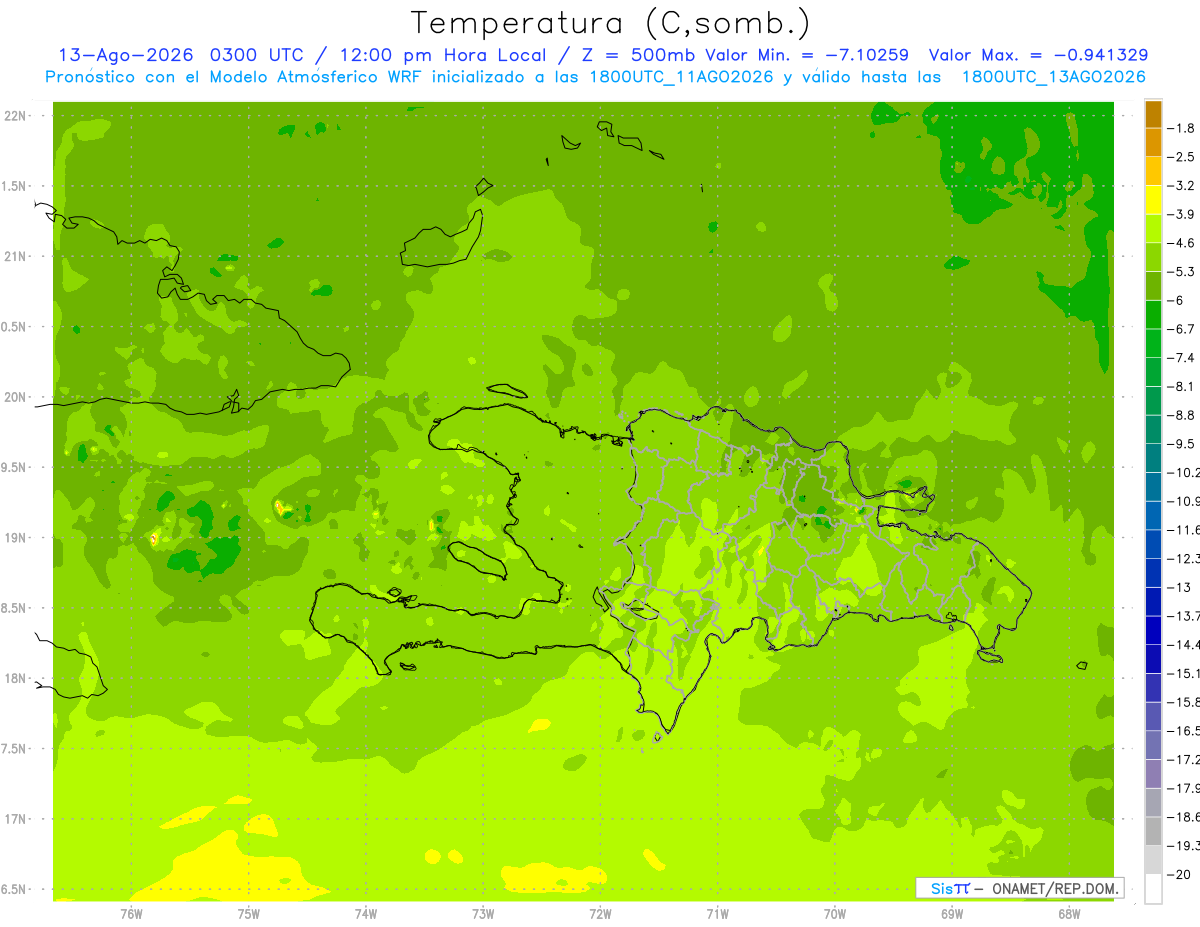Viewport: 1200px width, 927px height.
Task: Pick the green swatch between -6.7 and -7.4
Action: [x=1153, y=344]
